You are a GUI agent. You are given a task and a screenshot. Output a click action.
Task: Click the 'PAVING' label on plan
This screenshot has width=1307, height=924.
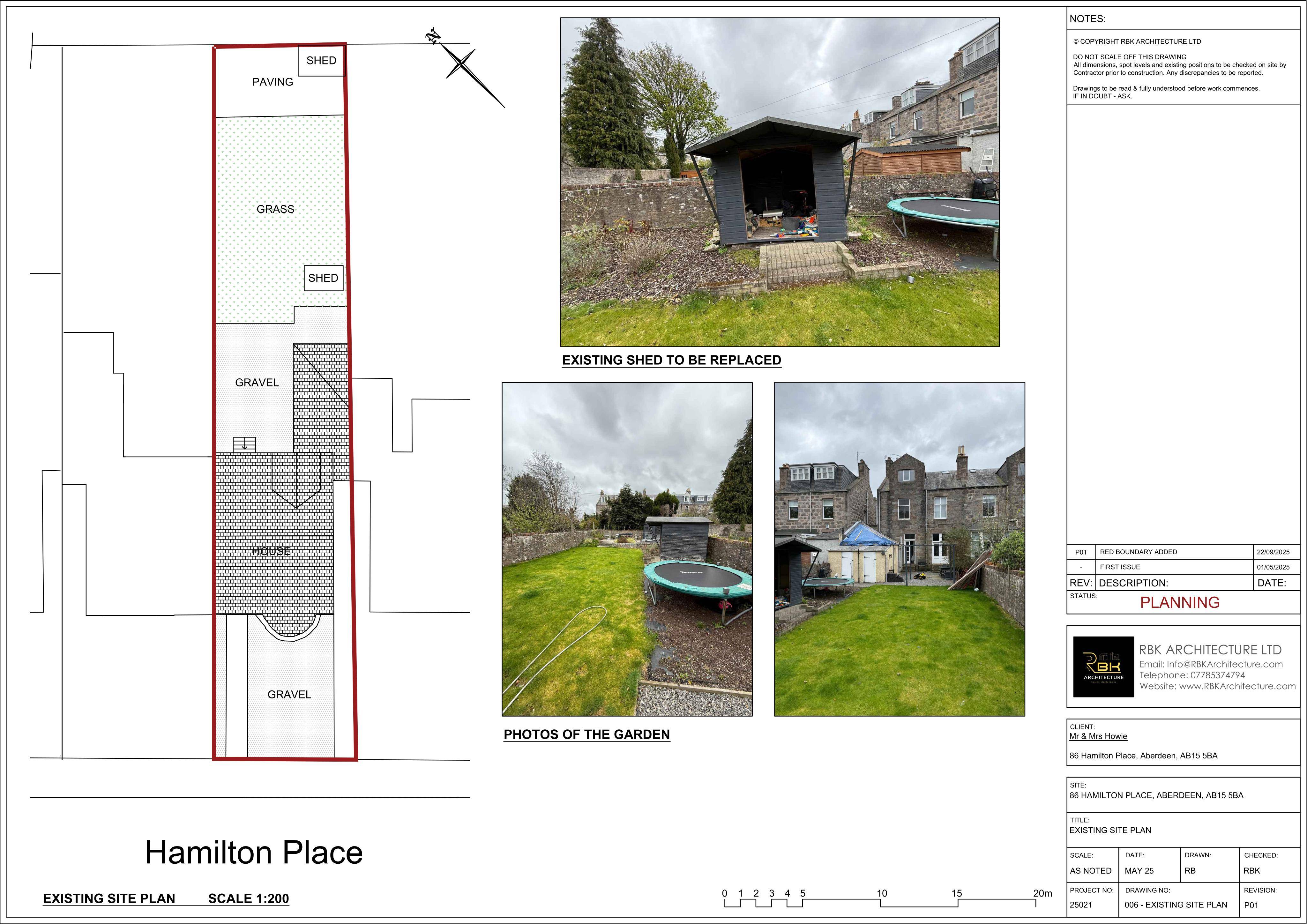273,82
